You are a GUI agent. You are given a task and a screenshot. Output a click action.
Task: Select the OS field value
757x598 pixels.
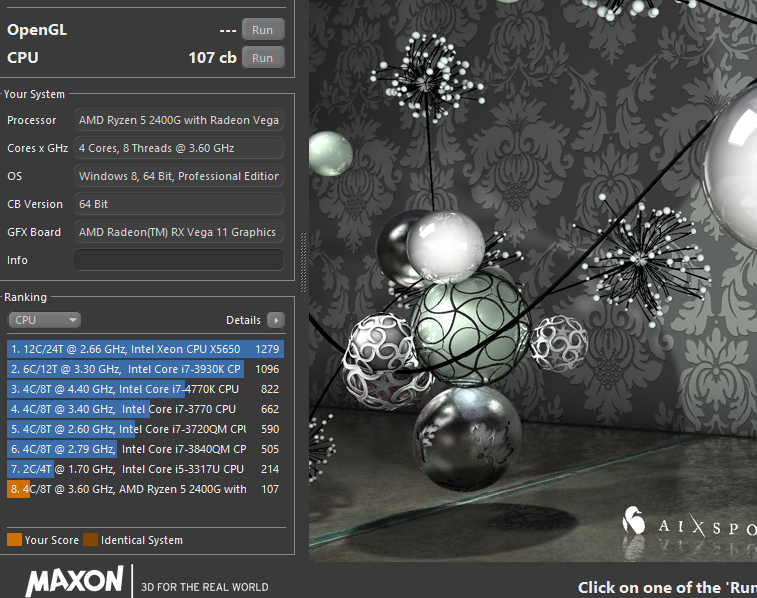tap(179, 176)
